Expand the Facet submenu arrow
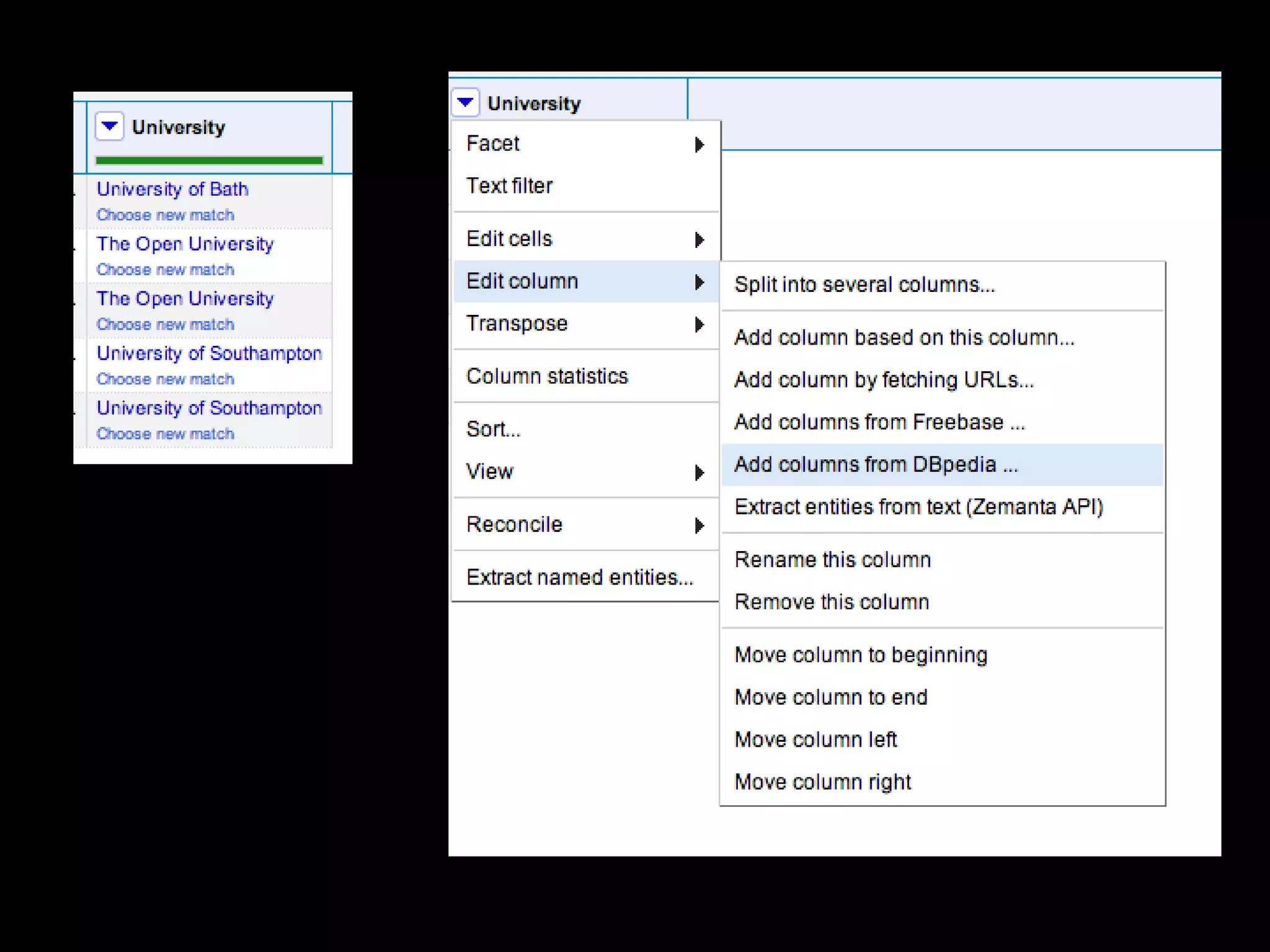The height and width of the screenshot is (952, 1270). [699, 144]
